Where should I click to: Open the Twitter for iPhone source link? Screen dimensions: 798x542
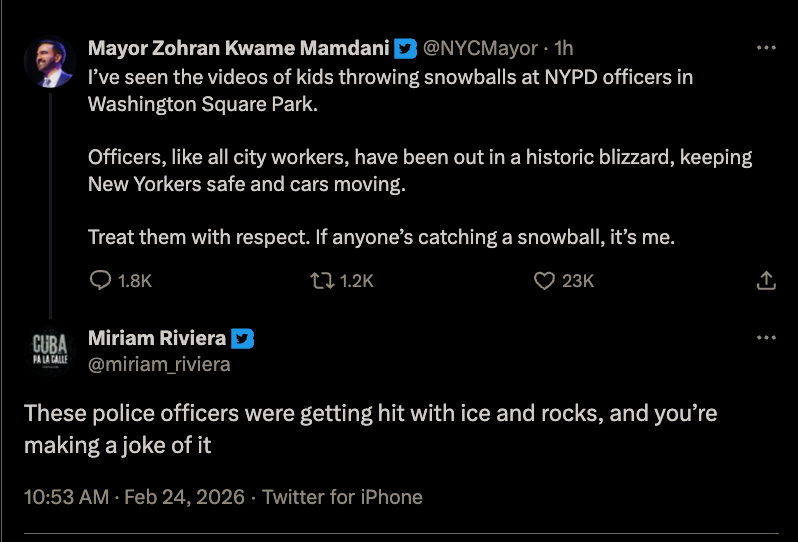coord(342,497)
